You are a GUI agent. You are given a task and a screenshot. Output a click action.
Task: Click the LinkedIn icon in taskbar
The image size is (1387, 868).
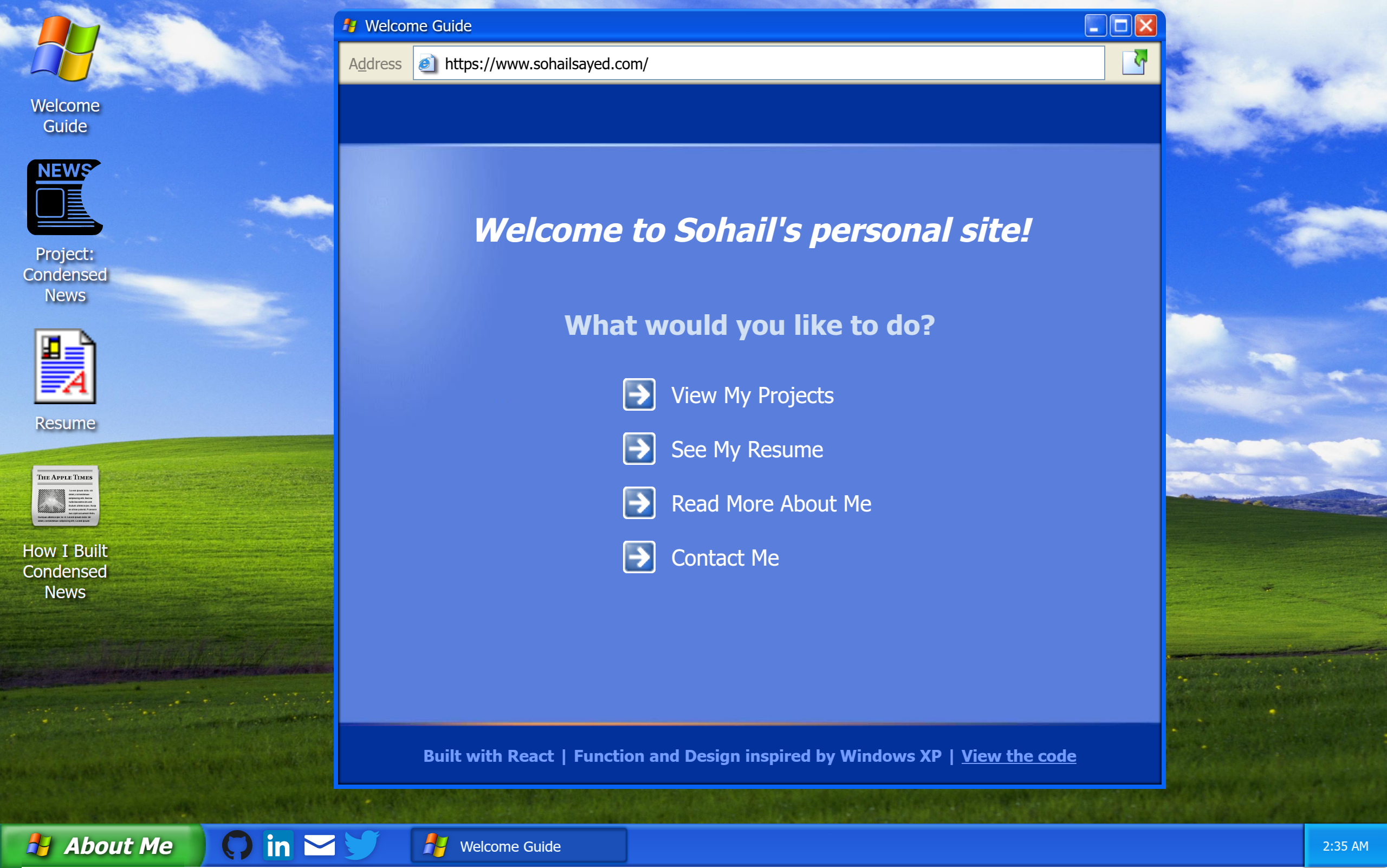278,845
